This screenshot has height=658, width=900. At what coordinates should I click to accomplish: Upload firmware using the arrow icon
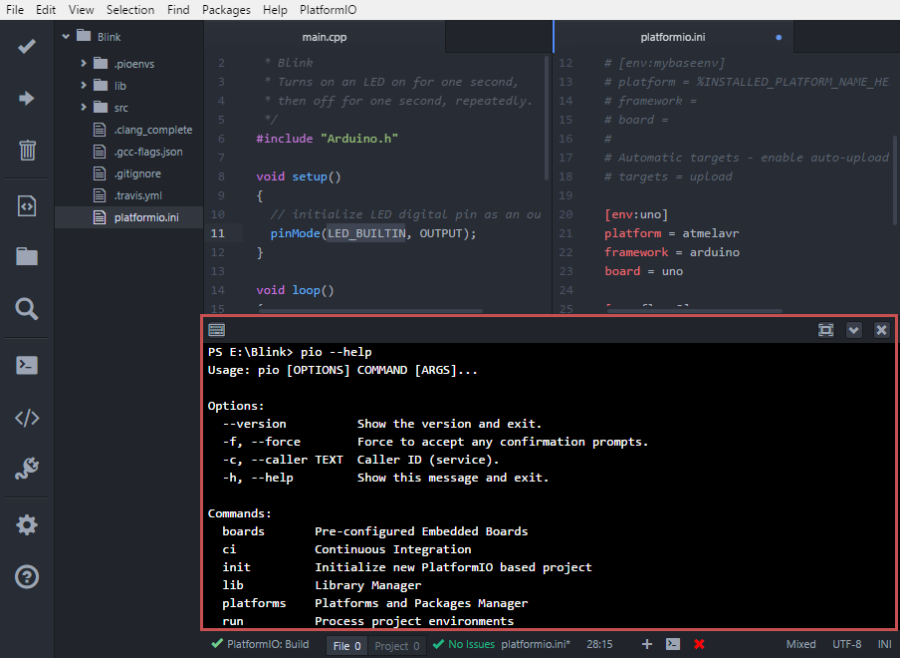click(25, 98)
